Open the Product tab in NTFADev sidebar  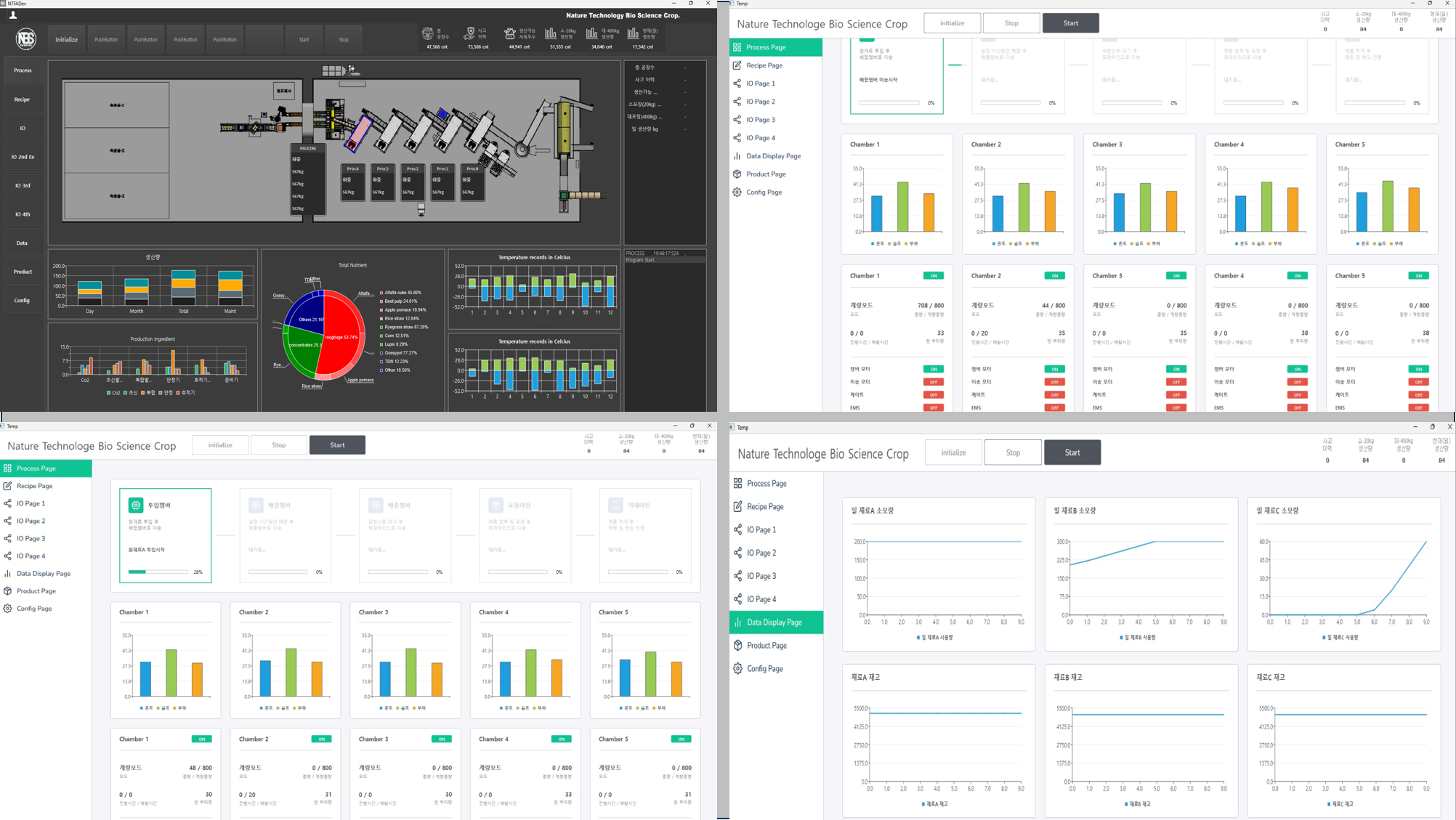(x=23, y=272)
